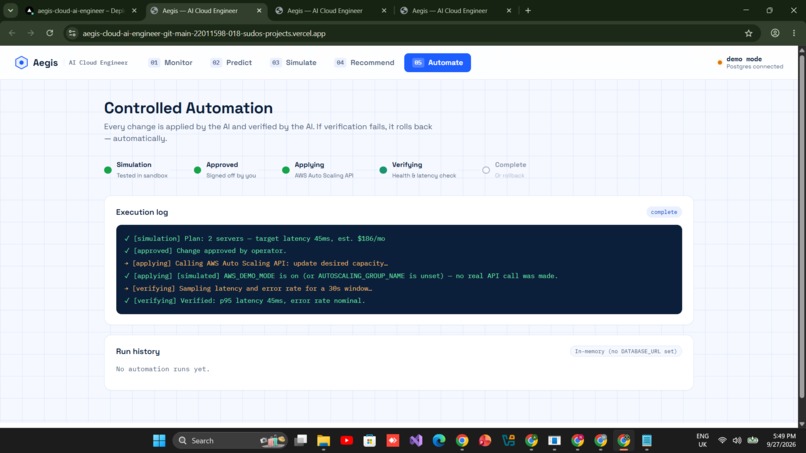The height and width of the screenshot is (453, 806).
Task: Open the Windows Start menu
Action: (159, 441)
